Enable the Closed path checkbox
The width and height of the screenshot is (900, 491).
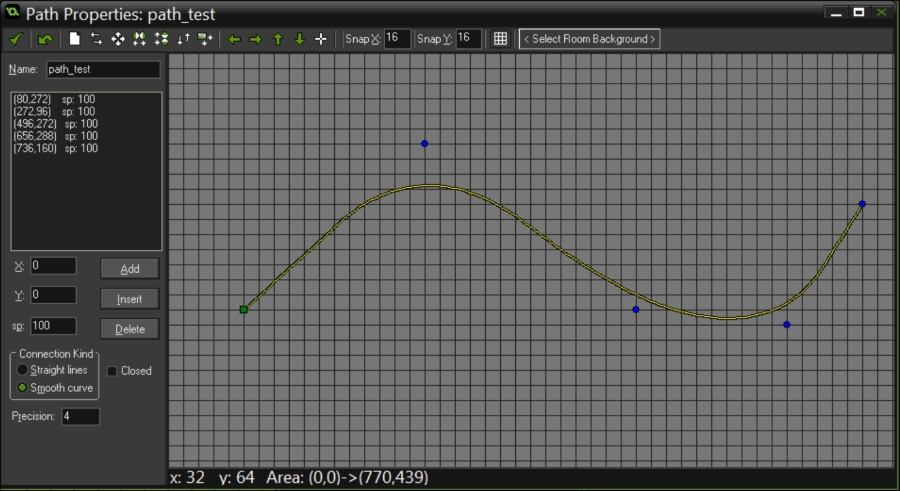pyautogui.click(x=112, y=371)
